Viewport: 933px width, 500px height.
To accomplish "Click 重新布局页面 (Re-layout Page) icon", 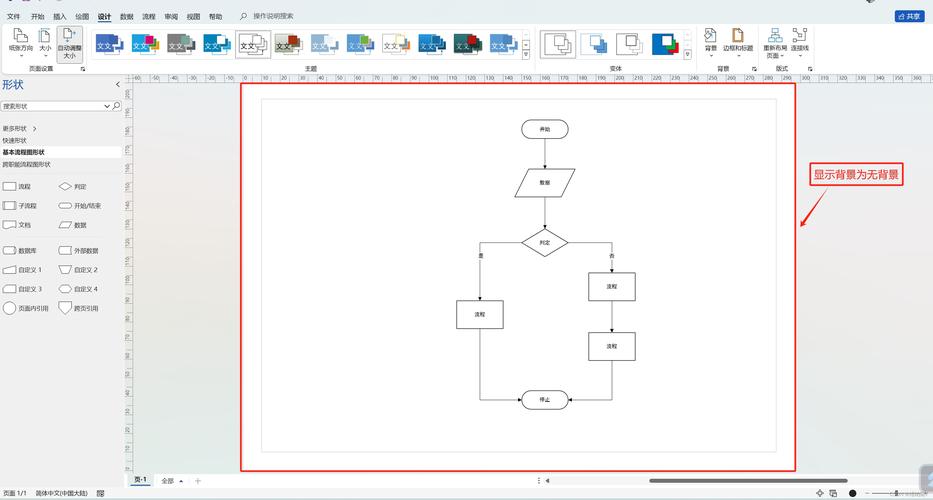I will coord(775,40).
